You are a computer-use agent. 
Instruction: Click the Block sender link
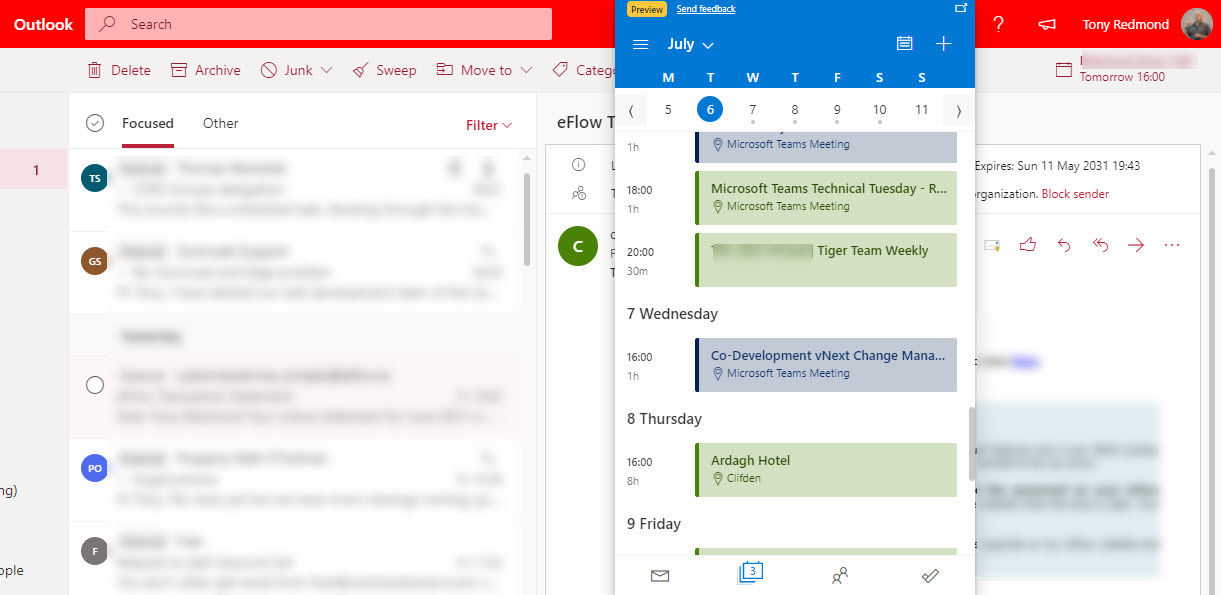[x=1075, y=194]
